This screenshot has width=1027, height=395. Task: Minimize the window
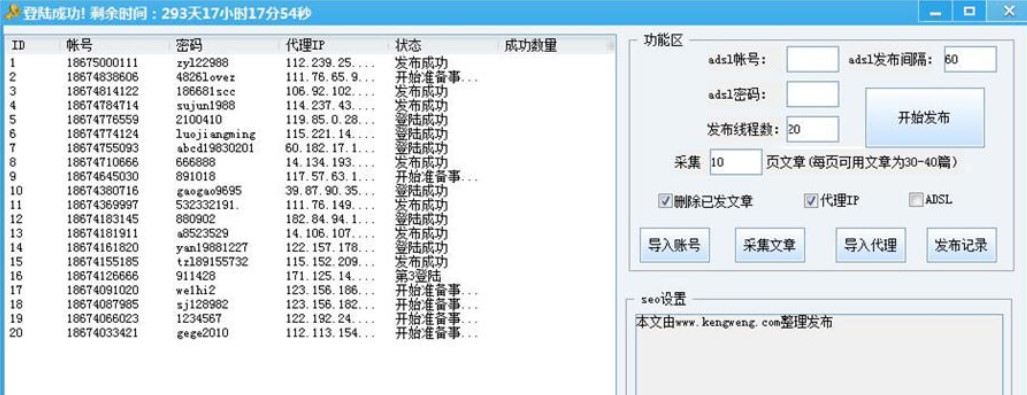[936, 12]
